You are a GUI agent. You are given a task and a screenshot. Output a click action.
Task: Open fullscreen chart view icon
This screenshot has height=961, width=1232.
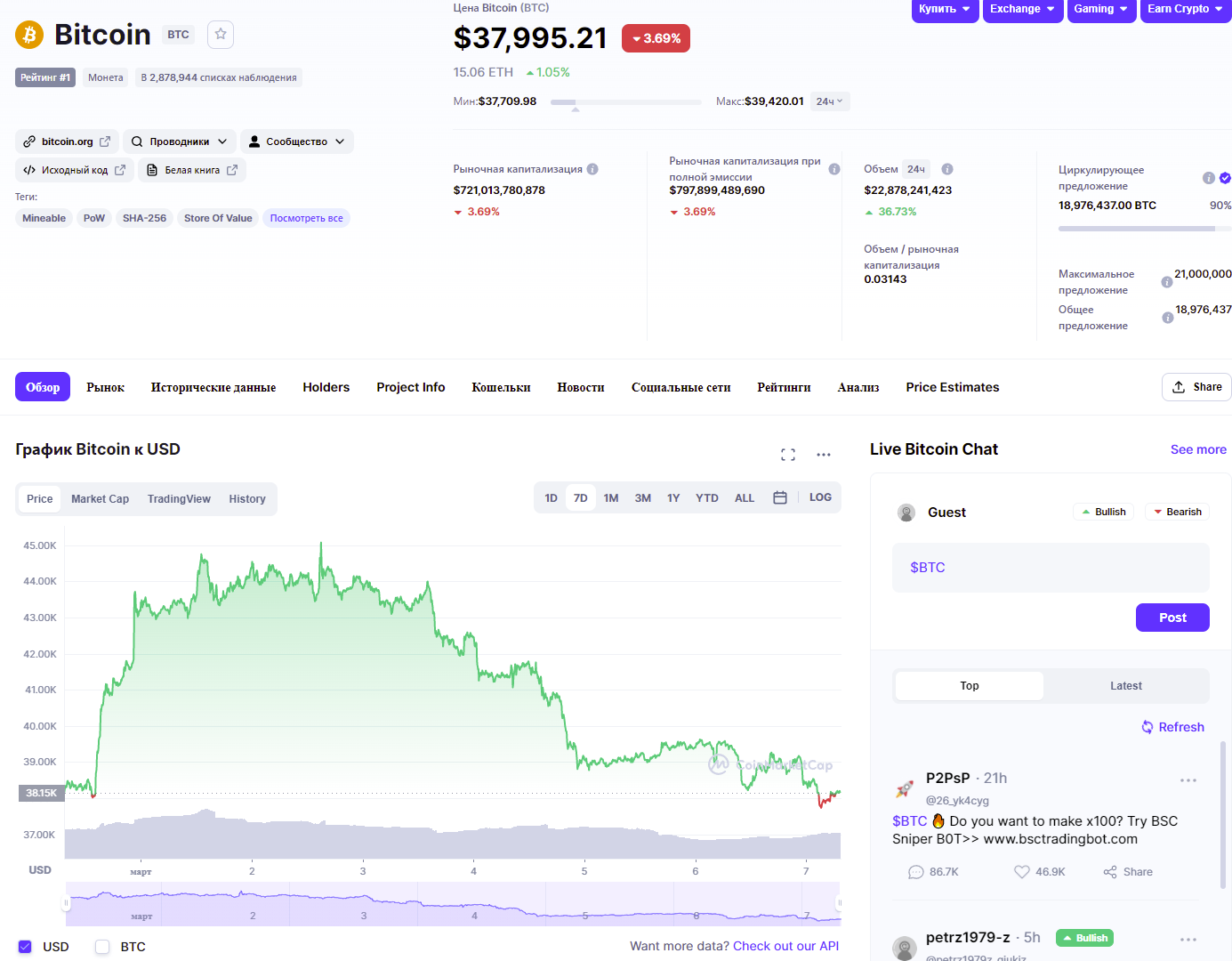click(788, 455)
